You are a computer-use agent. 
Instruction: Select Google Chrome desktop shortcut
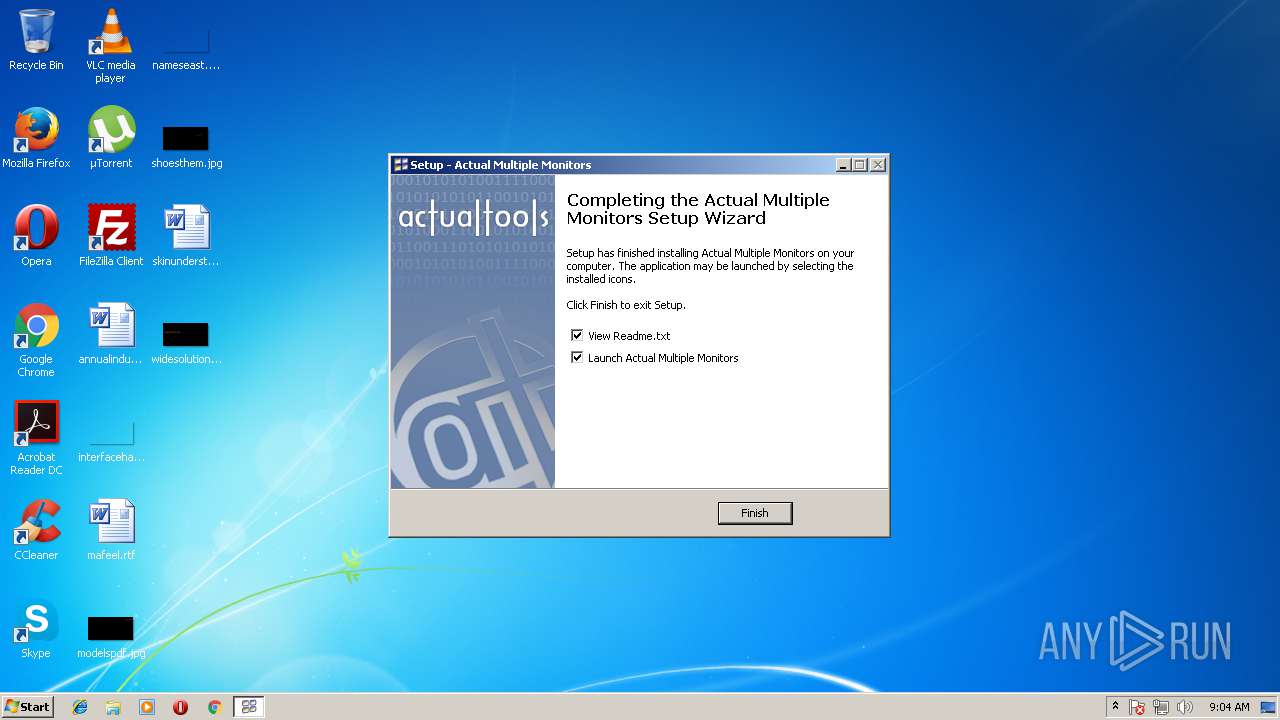(36, 340)
